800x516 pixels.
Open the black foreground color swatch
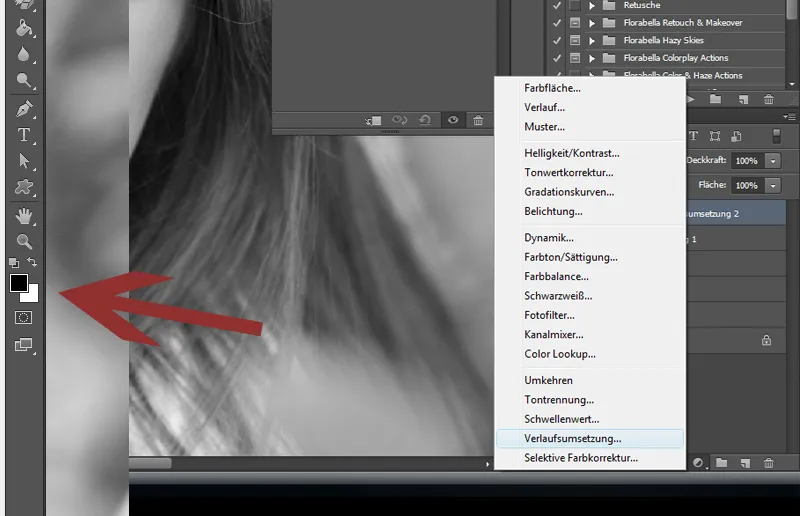18,283
